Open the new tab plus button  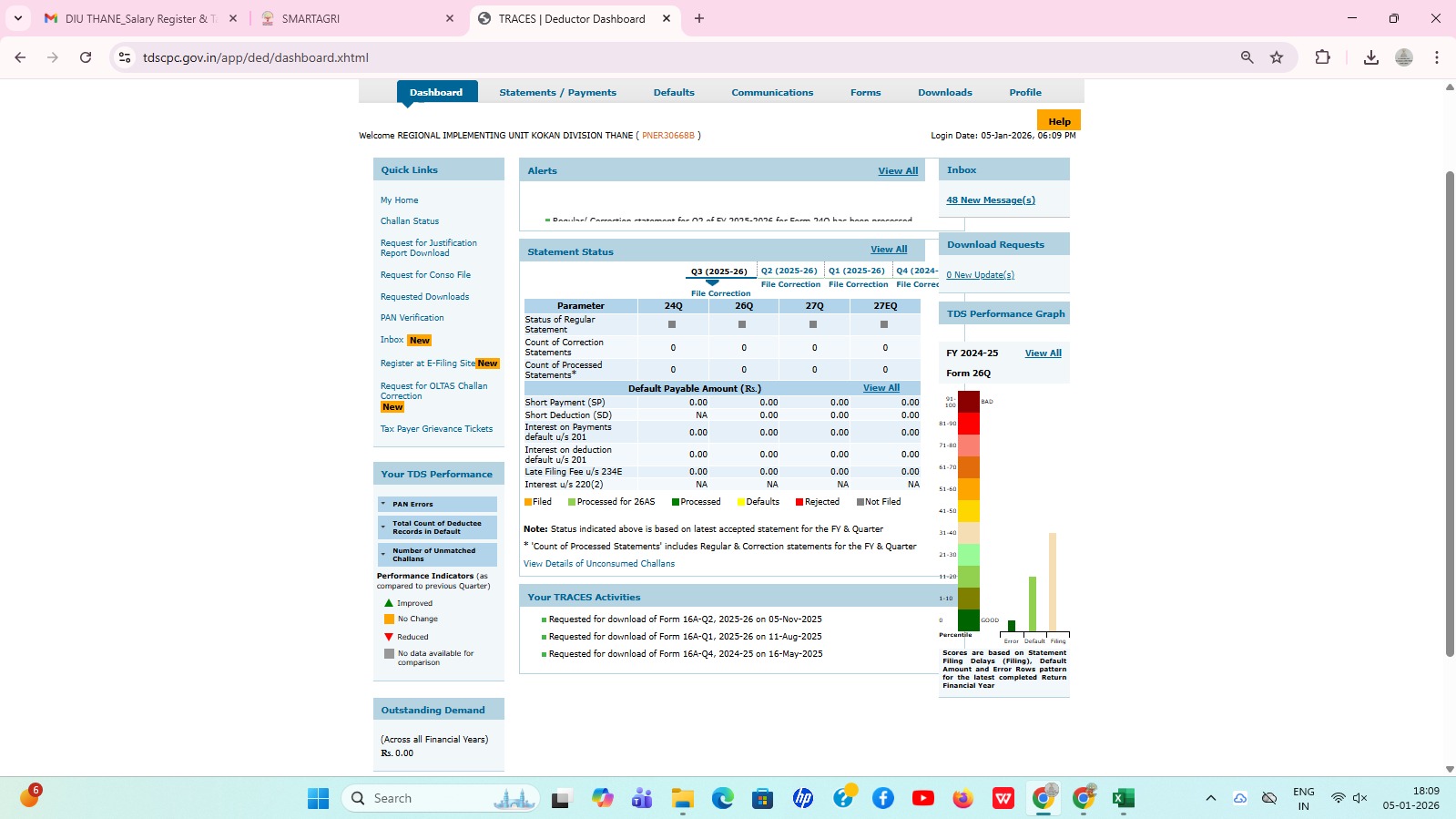point(699,18)
